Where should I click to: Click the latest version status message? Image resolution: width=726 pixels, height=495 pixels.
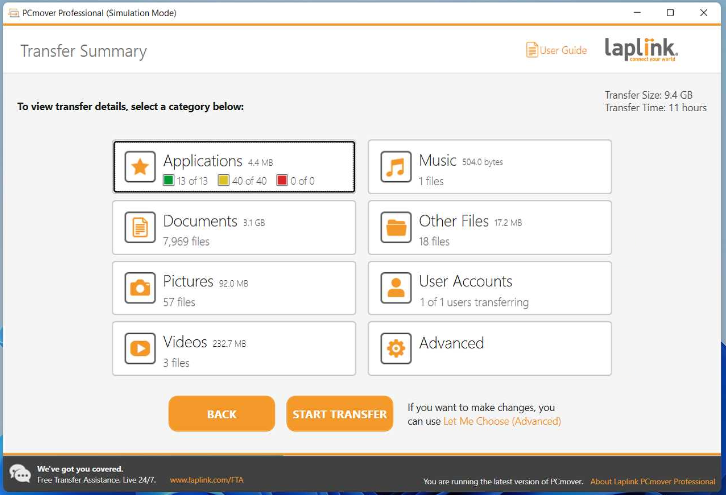tap(503, 482)
